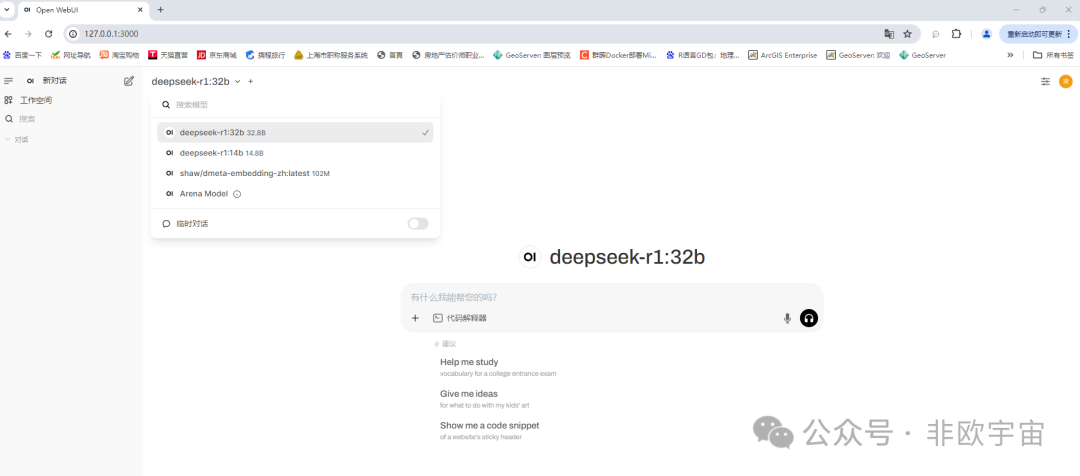Image resolution: width=1080 pixels, height=476 pixels.
Task: Click the New Chat label in the sidebar
Action: coord(54,81)
